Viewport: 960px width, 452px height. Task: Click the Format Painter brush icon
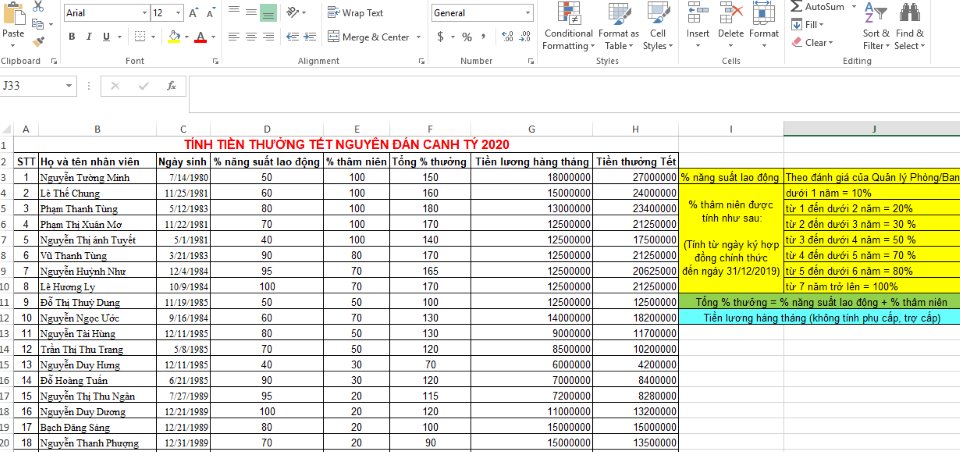(x=38, y=42)
